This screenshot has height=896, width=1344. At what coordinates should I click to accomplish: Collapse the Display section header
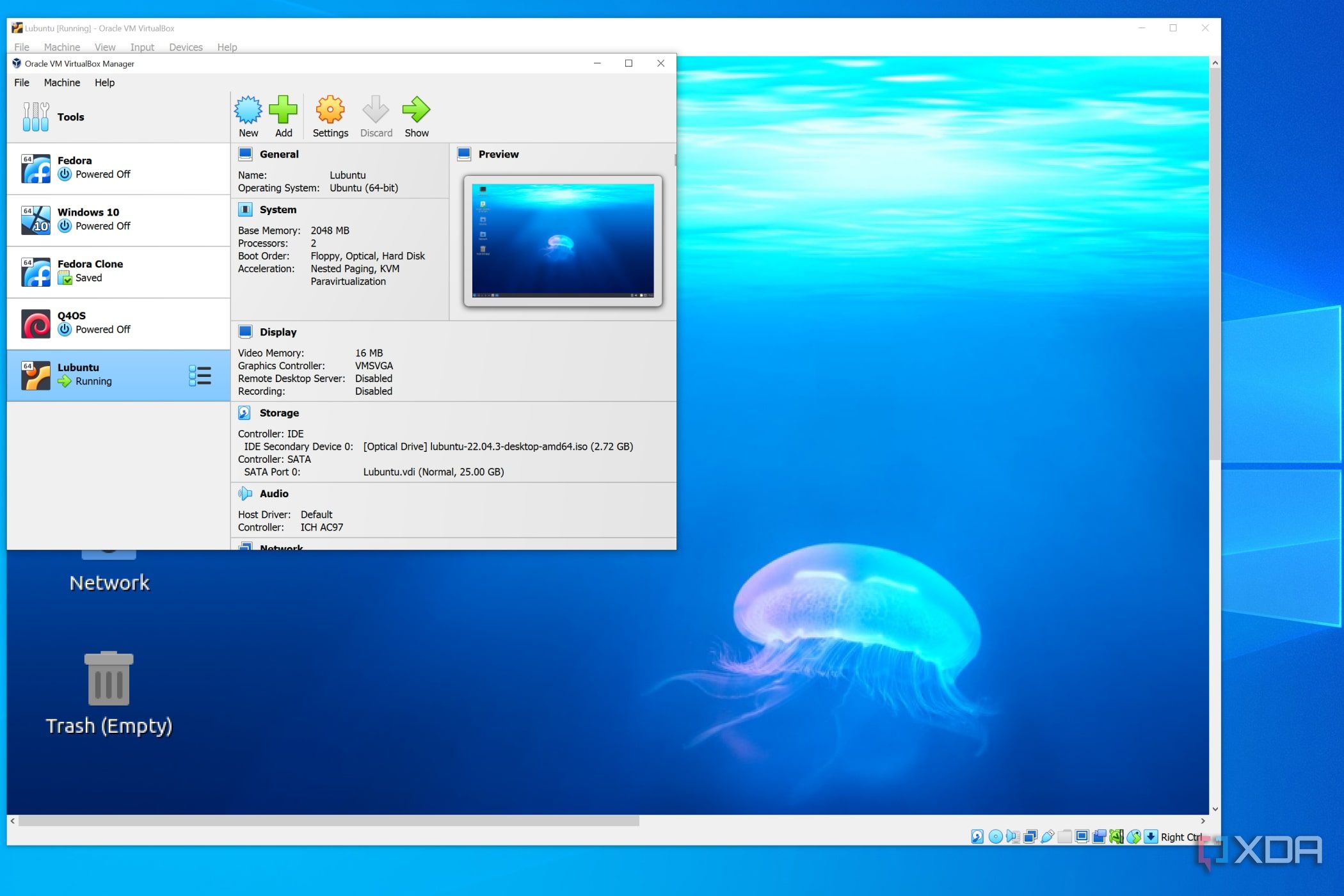click(278, 332)
